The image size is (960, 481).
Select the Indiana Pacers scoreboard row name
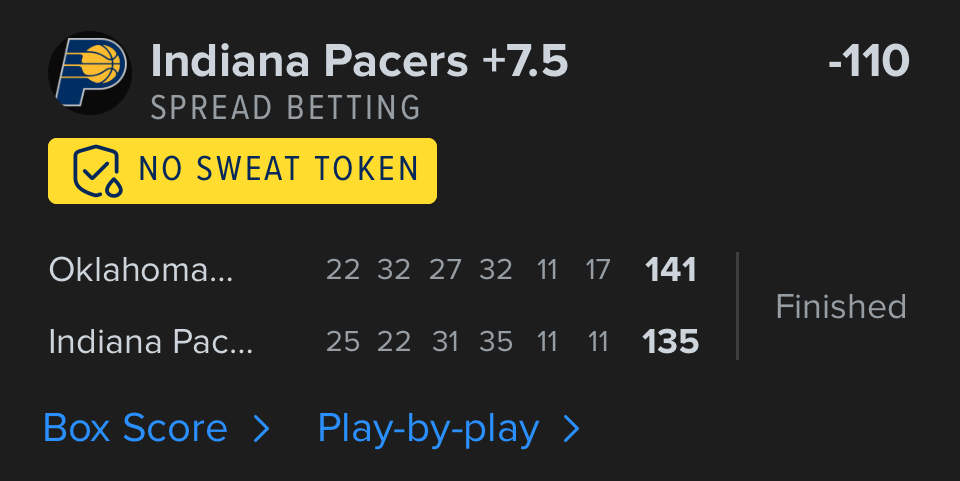151,342
